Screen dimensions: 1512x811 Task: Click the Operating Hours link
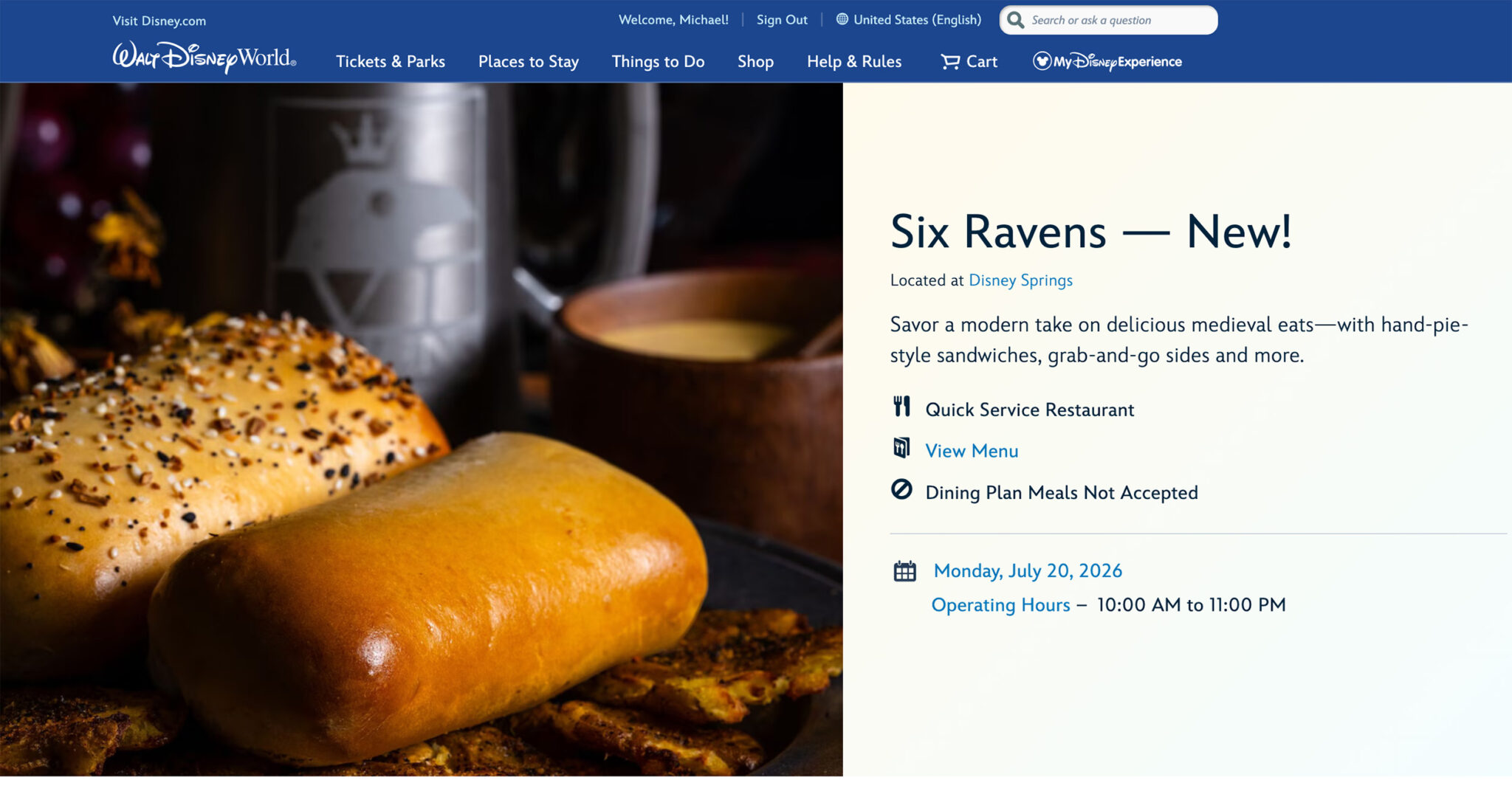click(x=1000, y=605)
